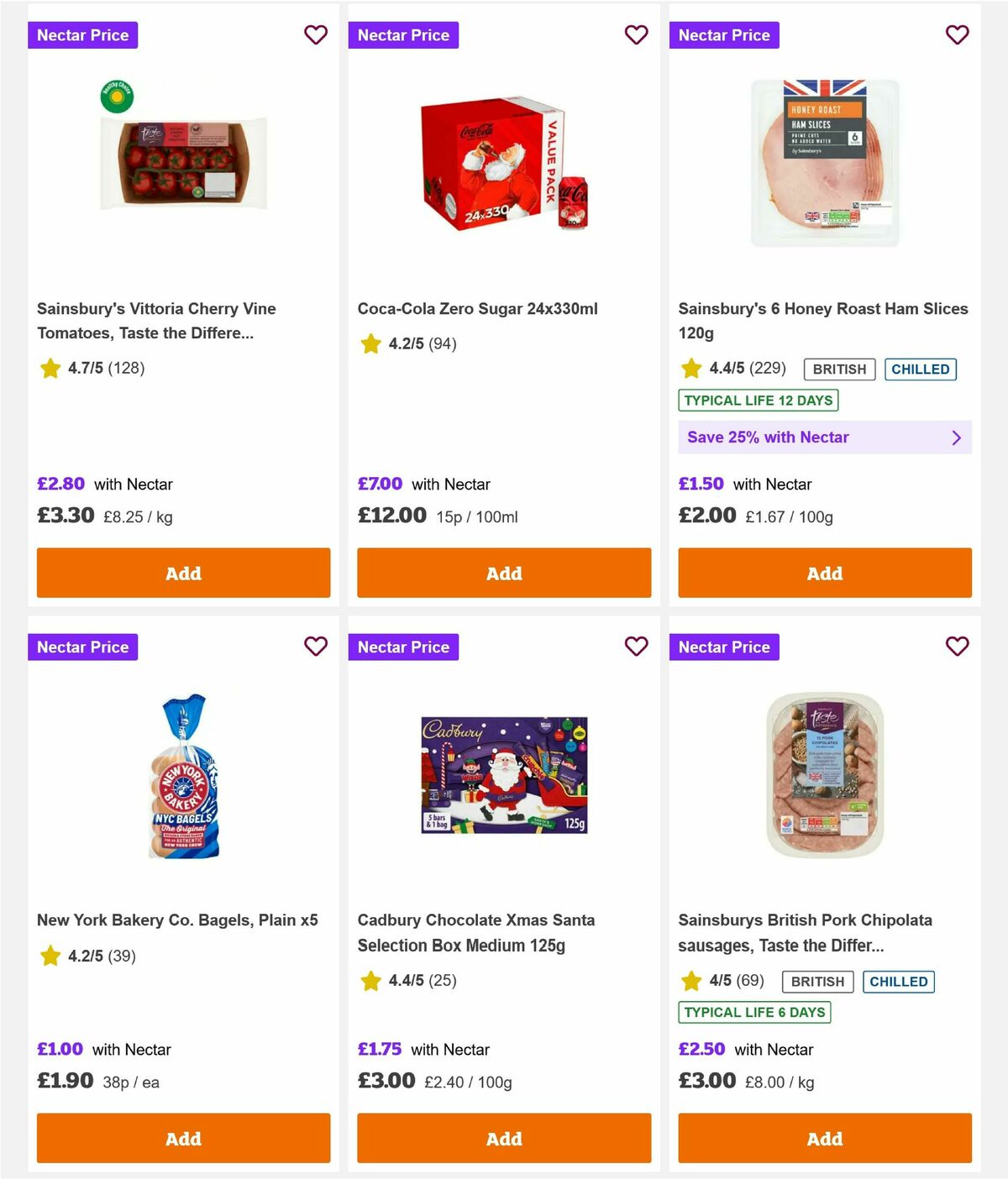Favourite the Coca-Cola Zero Sugar multipack
This screenshot has width=1008, height=1179.
[636, 35]
